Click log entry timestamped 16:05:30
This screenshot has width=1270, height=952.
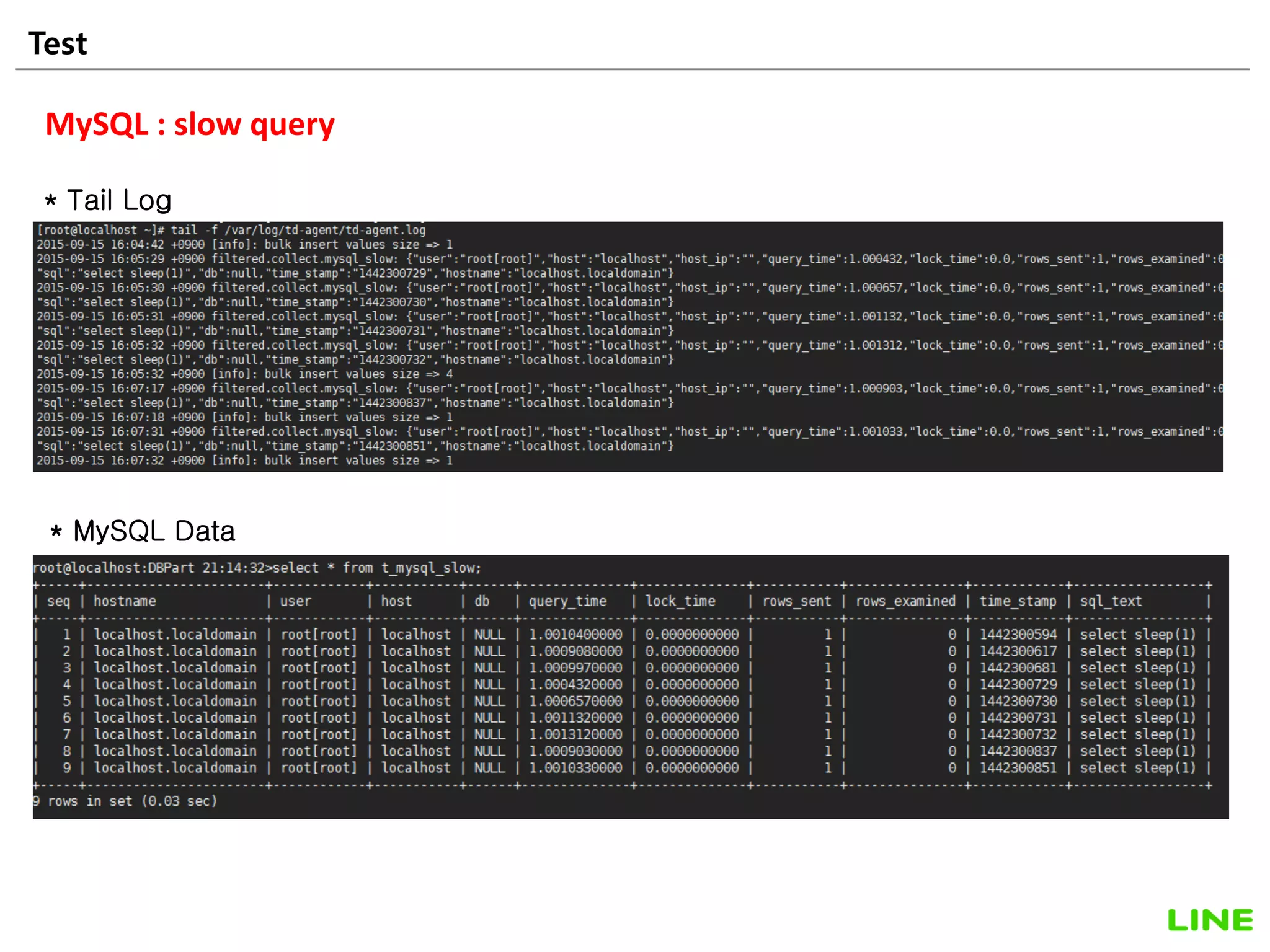click(629, 295)
